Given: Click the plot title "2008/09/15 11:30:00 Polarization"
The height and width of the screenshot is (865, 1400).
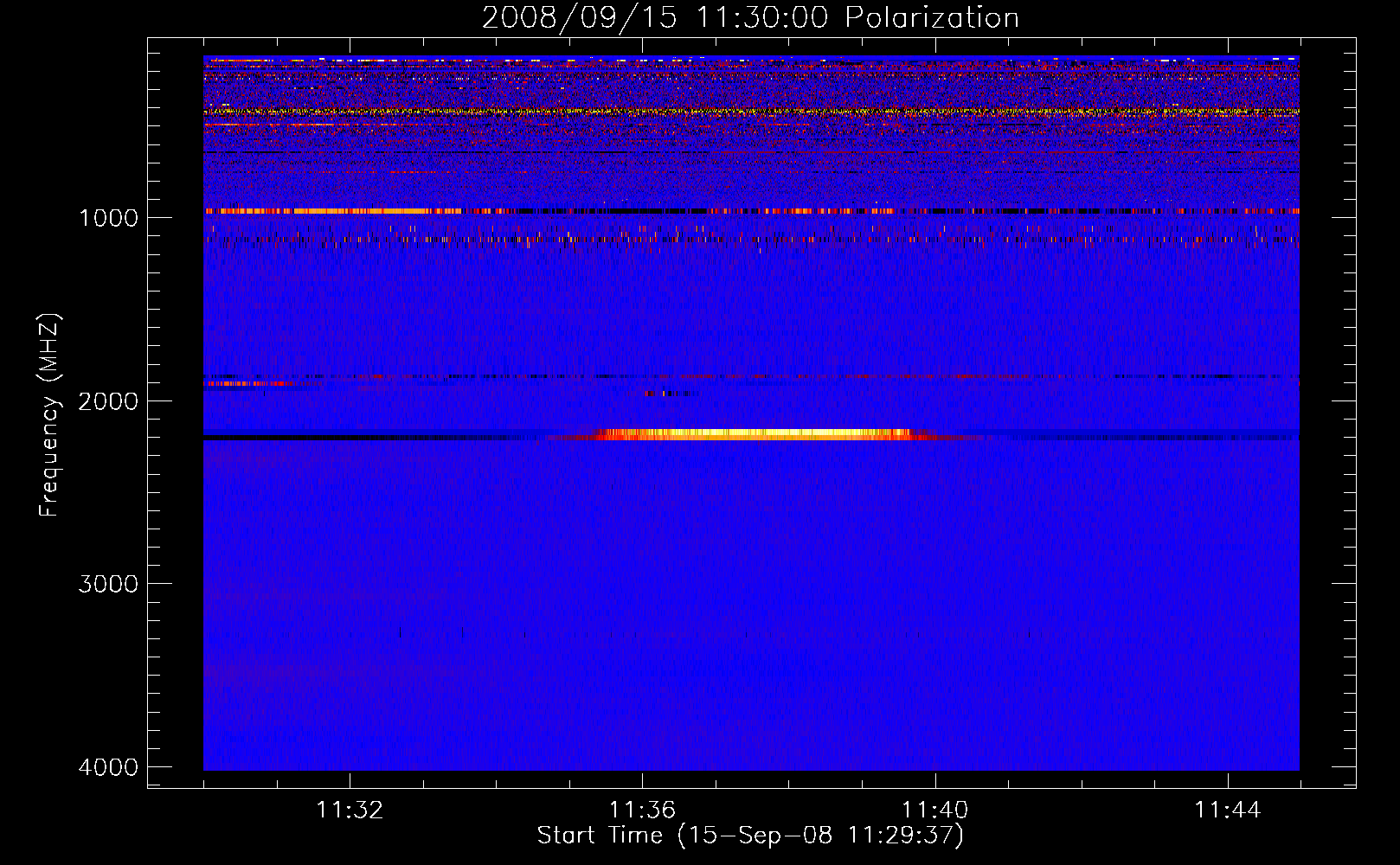Looking at the screenshot, I should 750,18.
